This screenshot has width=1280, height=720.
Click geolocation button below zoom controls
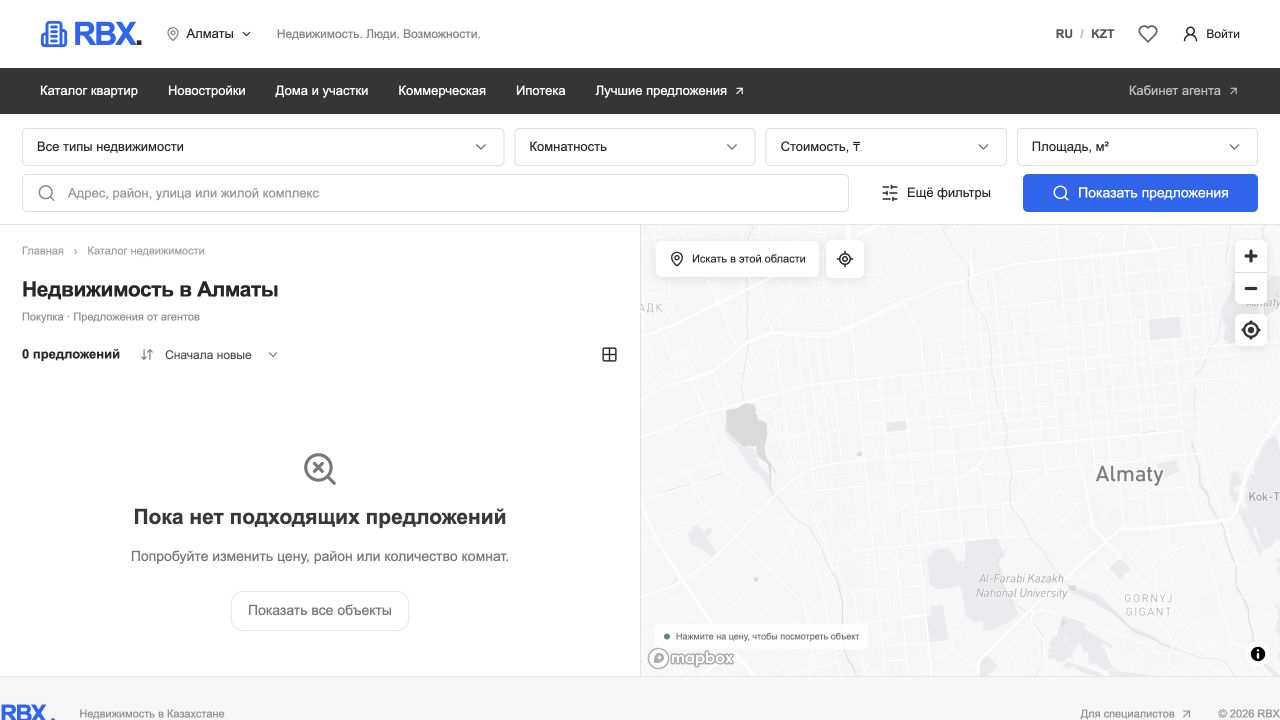click(x=1251, y=330)
